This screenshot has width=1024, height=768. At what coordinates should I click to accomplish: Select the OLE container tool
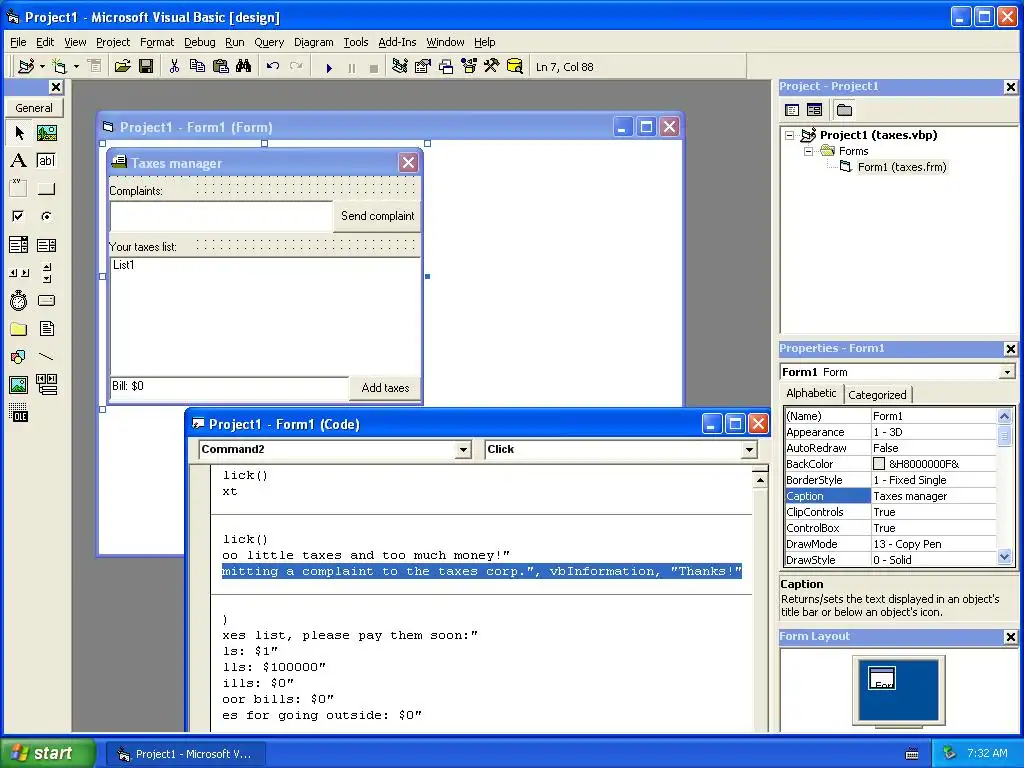19,413
